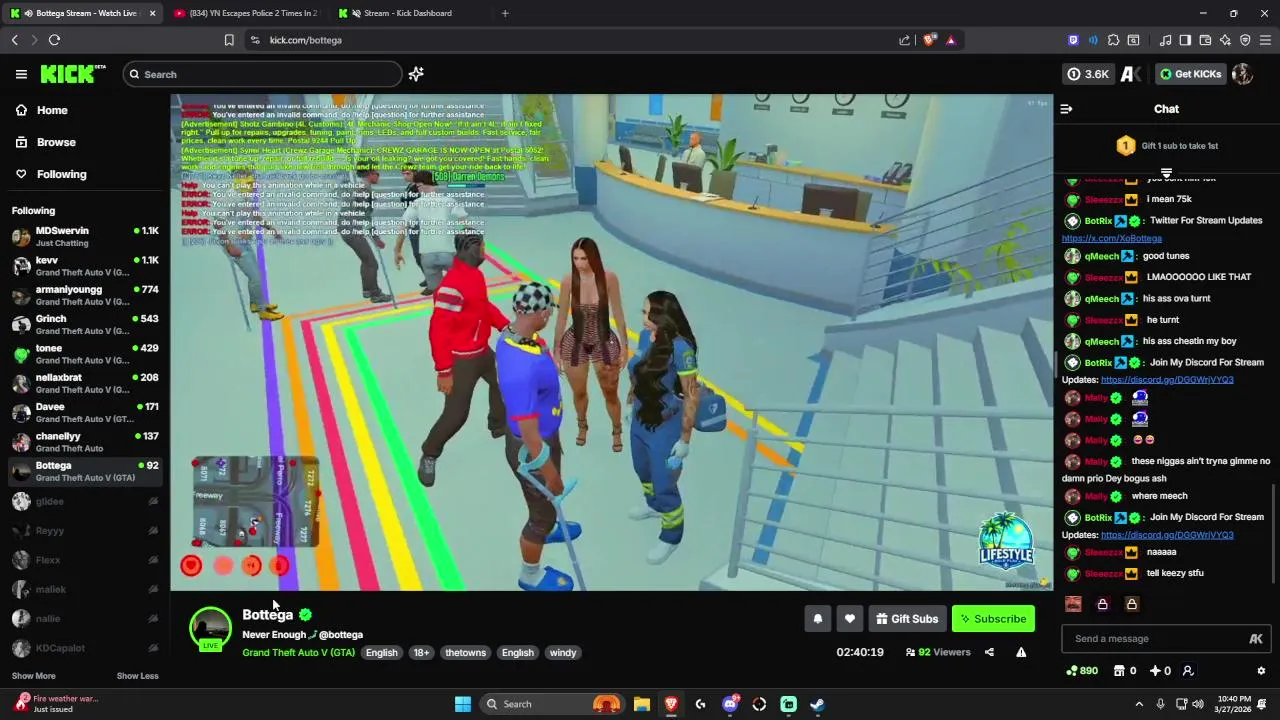Show hidden system tray icons
Viewport: 1280px width, 720px height.
click(x=1139, y=704)
